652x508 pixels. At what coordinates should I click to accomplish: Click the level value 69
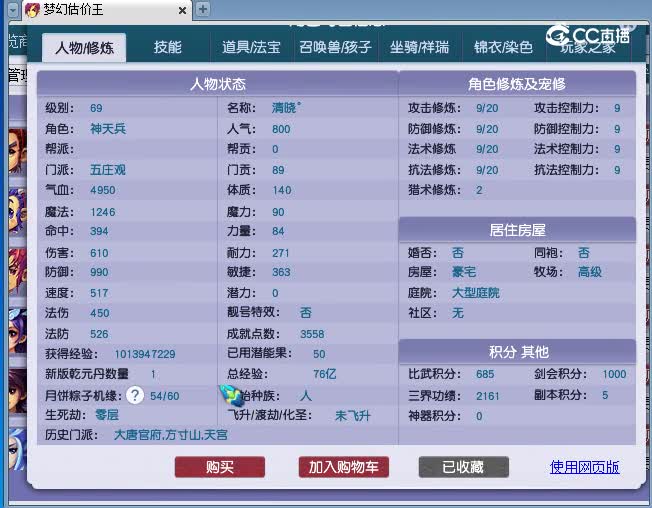tap(96, 108)
